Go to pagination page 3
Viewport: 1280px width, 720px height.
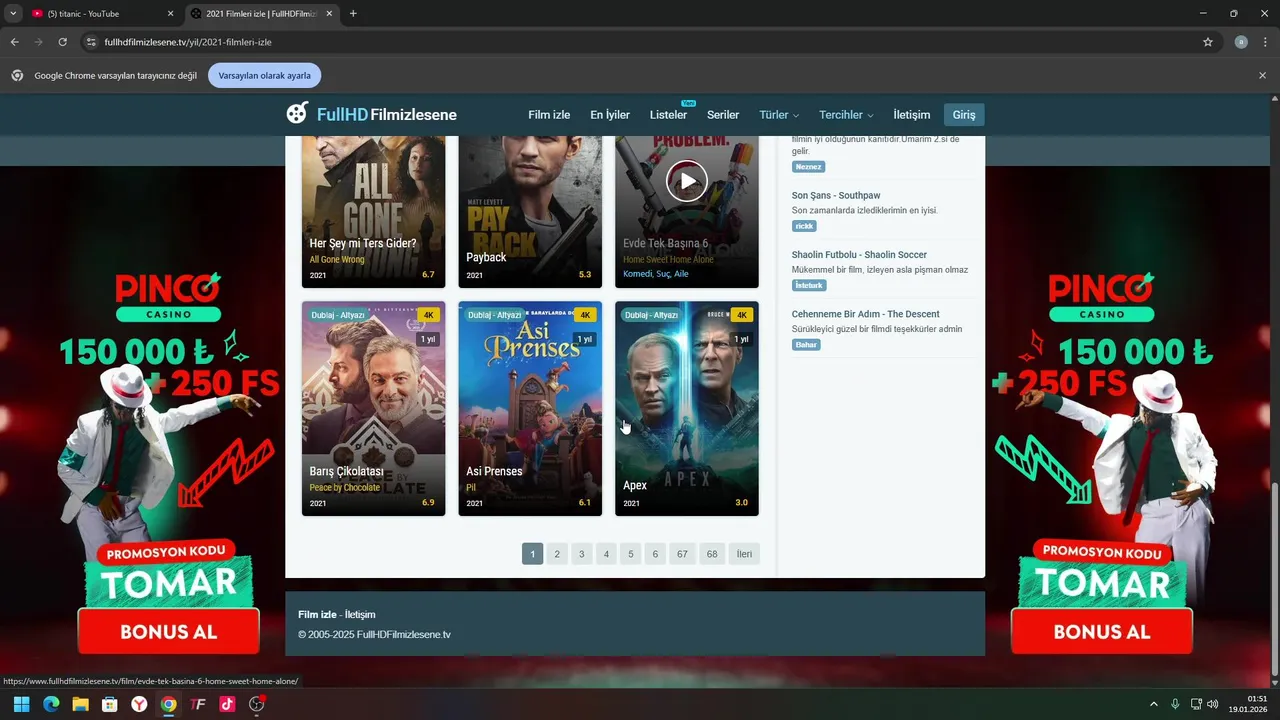tap(582, 554)
